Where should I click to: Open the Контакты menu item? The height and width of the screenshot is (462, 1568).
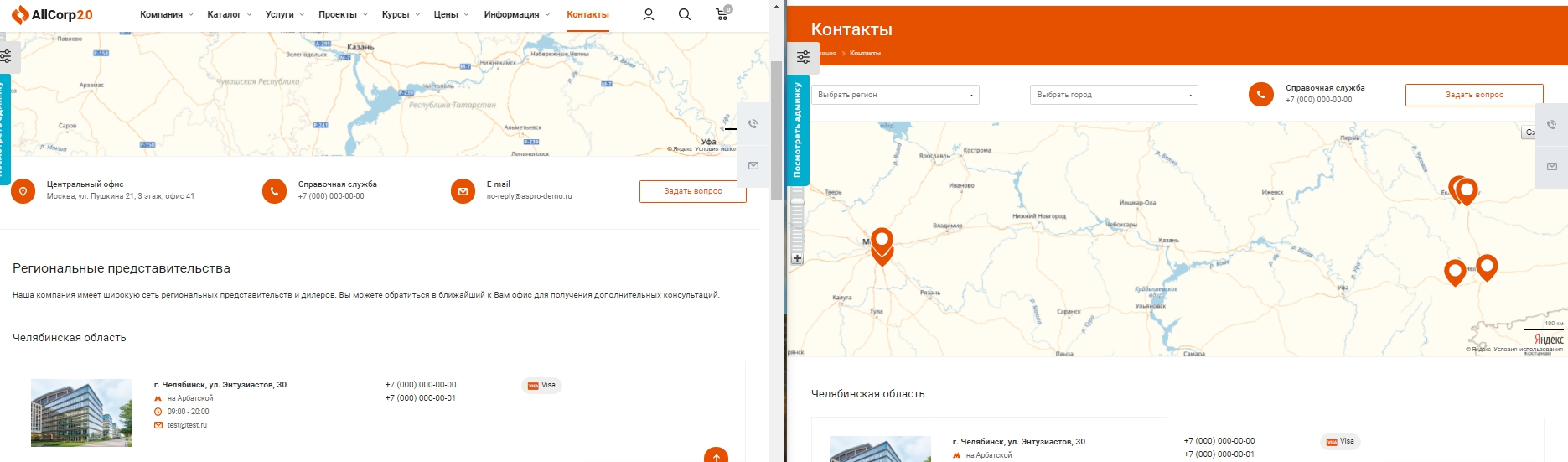point(587,14)
